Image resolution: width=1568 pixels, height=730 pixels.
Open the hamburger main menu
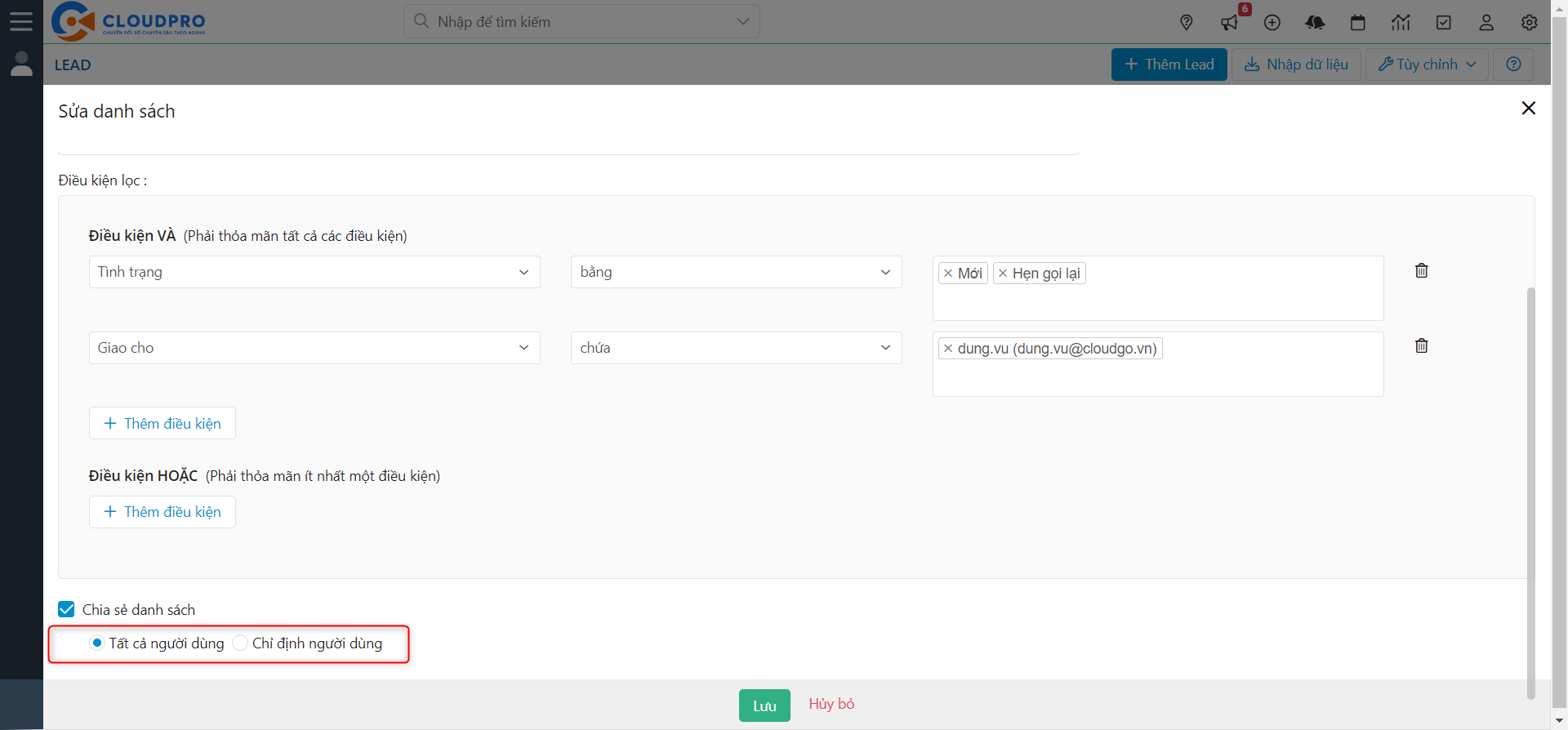tap(21, 21)
